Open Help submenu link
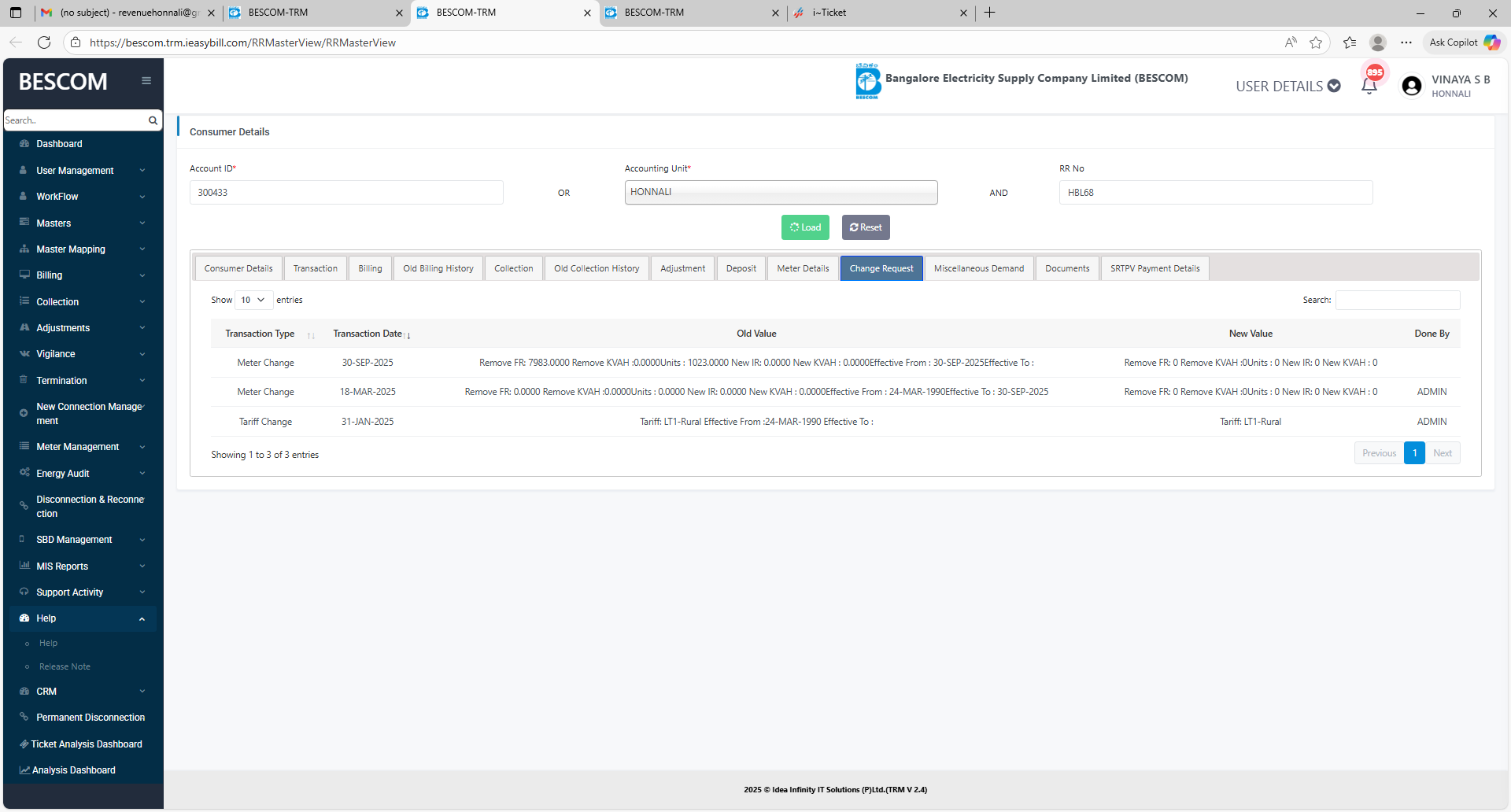Image resolution: width=1511 pixels, height=812 pixels. click(48, 644)
